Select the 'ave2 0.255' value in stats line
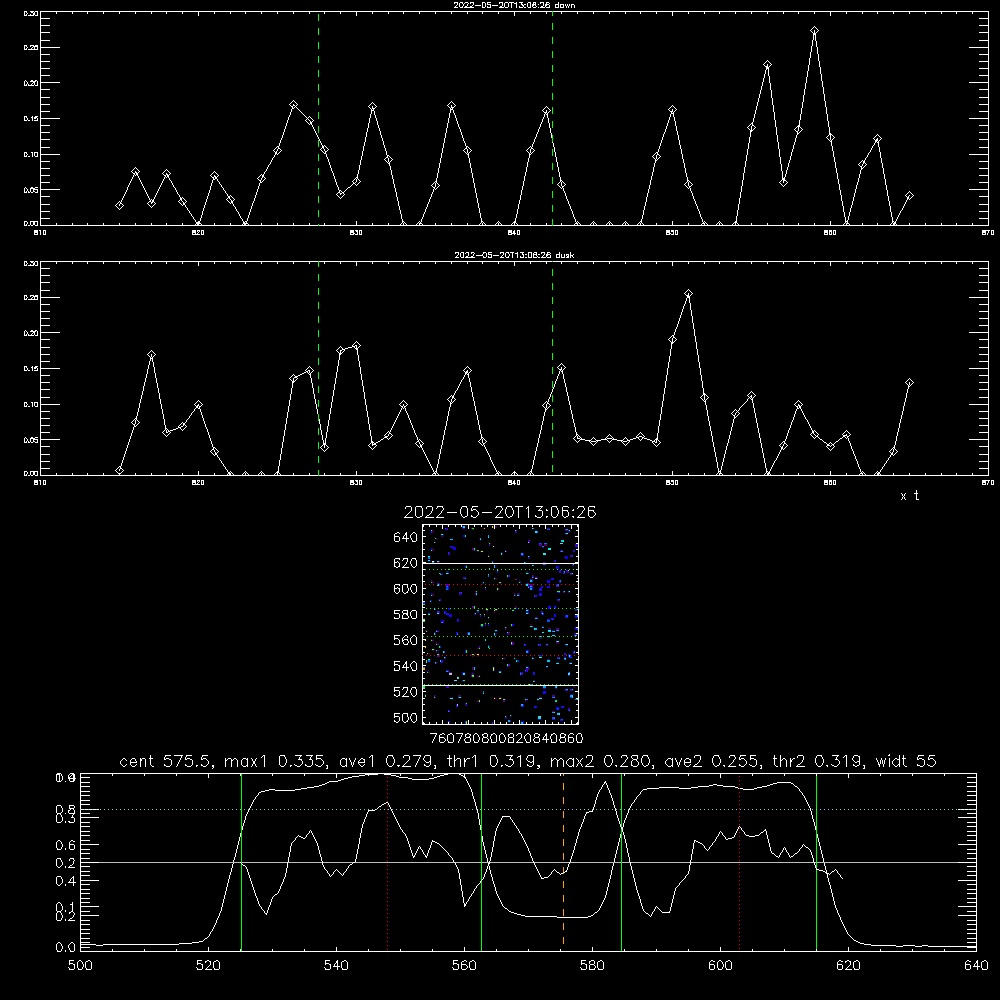Image resolution: width=1000 pixels, height=1000 pixels. [712, 761]
